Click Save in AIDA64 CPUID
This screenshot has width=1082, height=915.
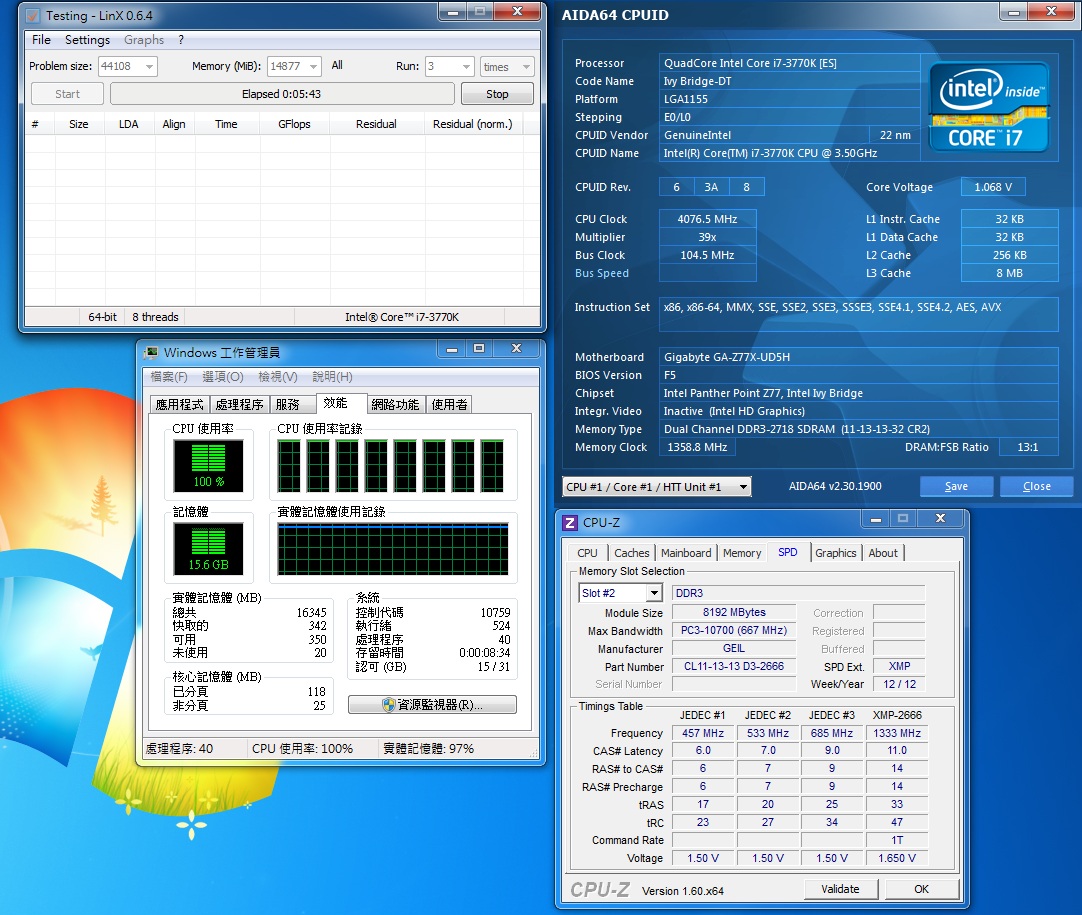(x=956, y=486)
